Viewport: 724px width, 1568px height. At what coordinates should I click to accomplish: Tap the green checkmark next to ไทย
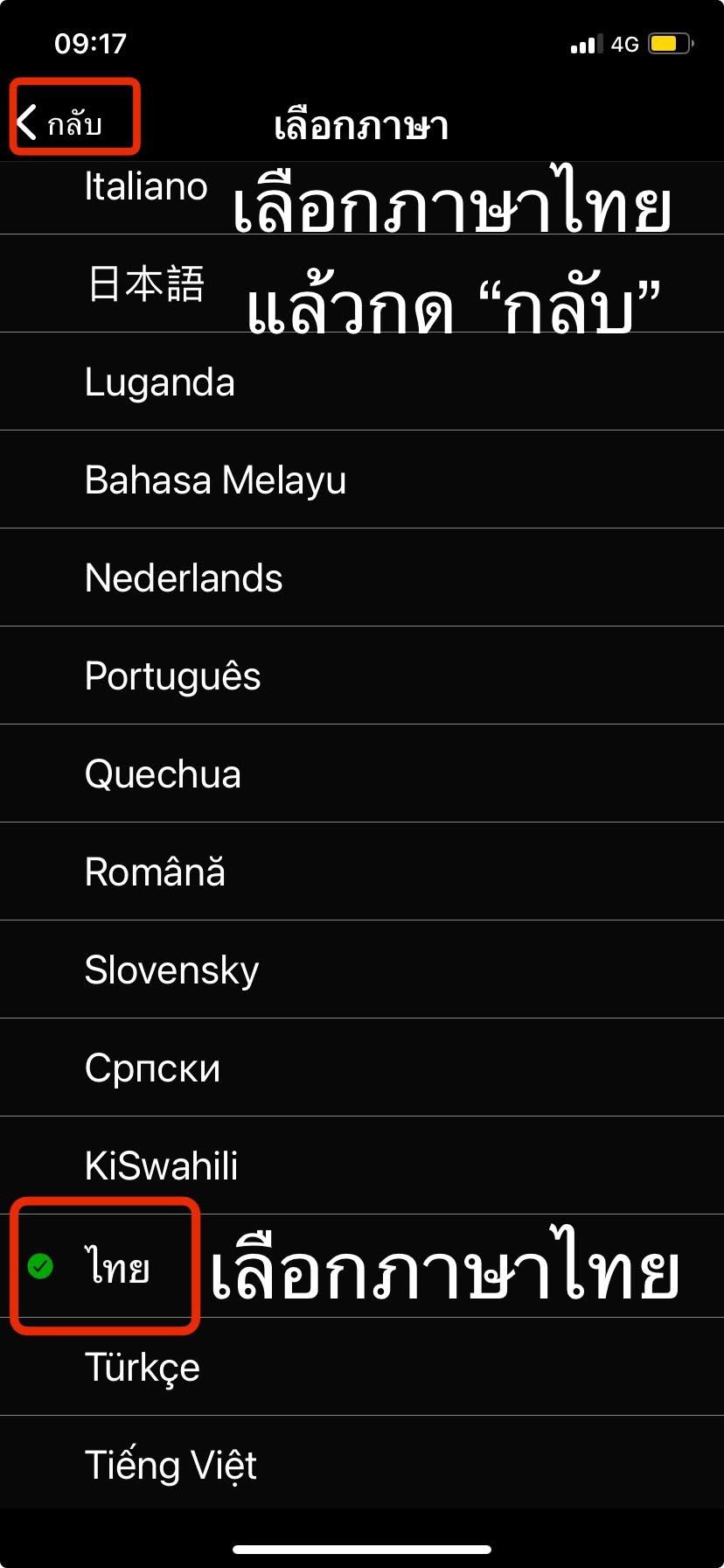click(x=40, y=1265)
